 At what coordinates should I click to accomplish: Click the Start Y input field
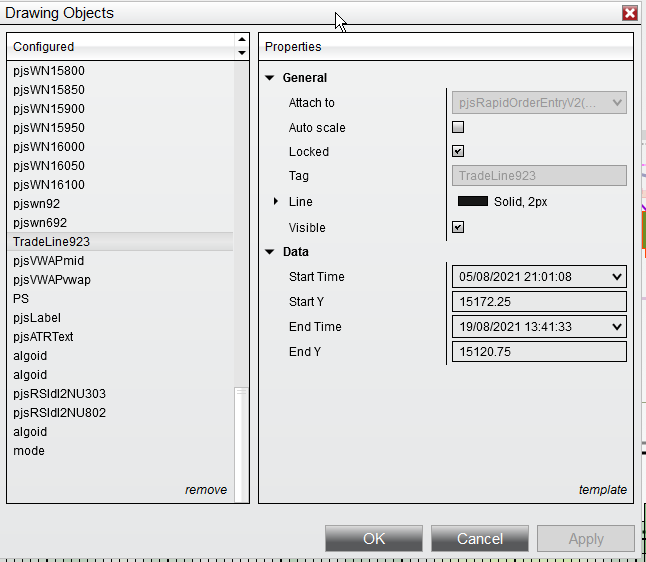coord(539,302)
